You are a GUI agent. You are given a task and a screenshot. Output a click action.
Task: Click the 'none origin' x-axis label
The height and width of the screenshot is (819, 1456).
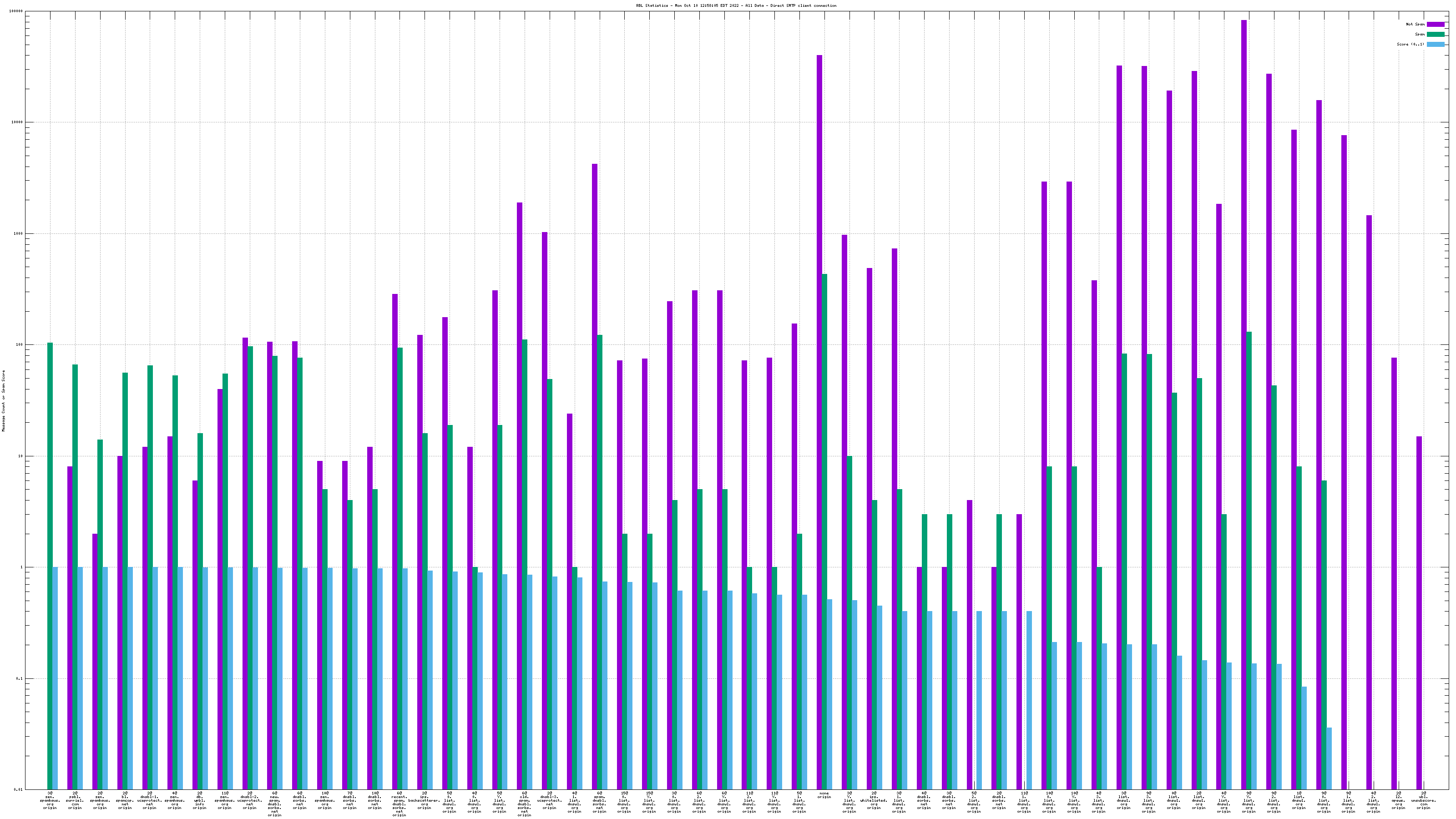(824, 795)
